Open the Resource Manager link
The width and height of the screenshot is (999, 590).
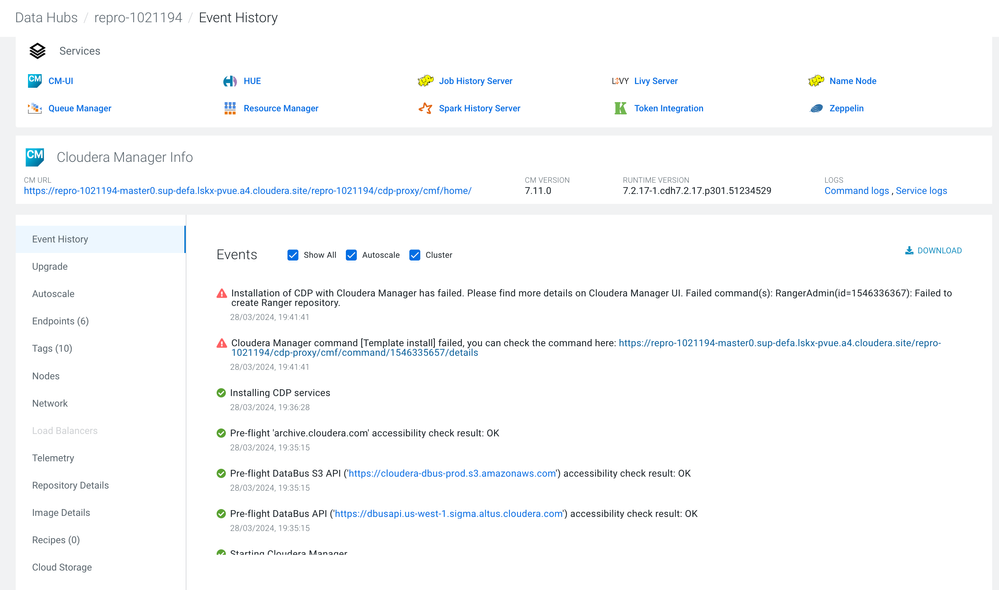pyautogui.click(x=281, y=108)
